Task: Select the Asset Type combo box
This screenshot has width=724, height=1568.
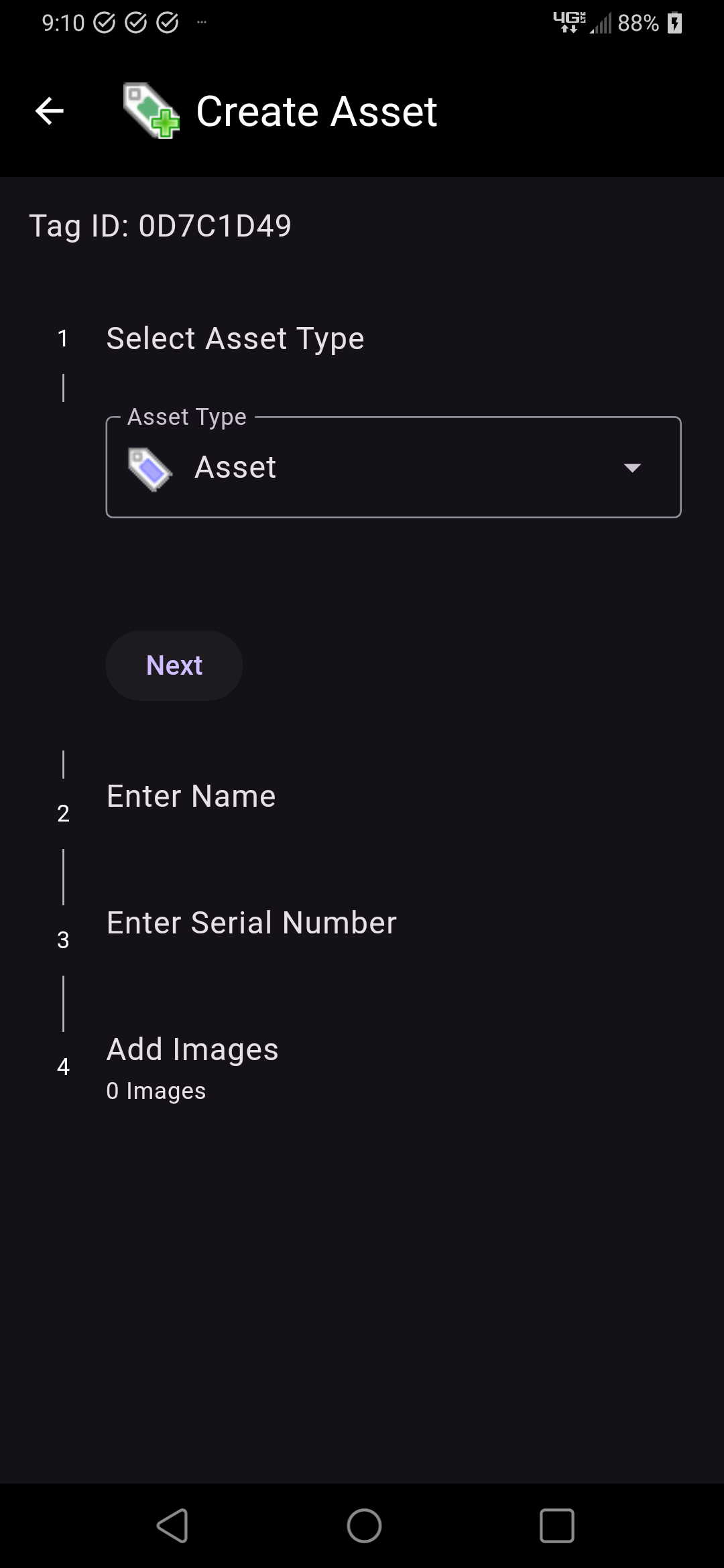Action: pyautogui.click(x=393, y=468)
